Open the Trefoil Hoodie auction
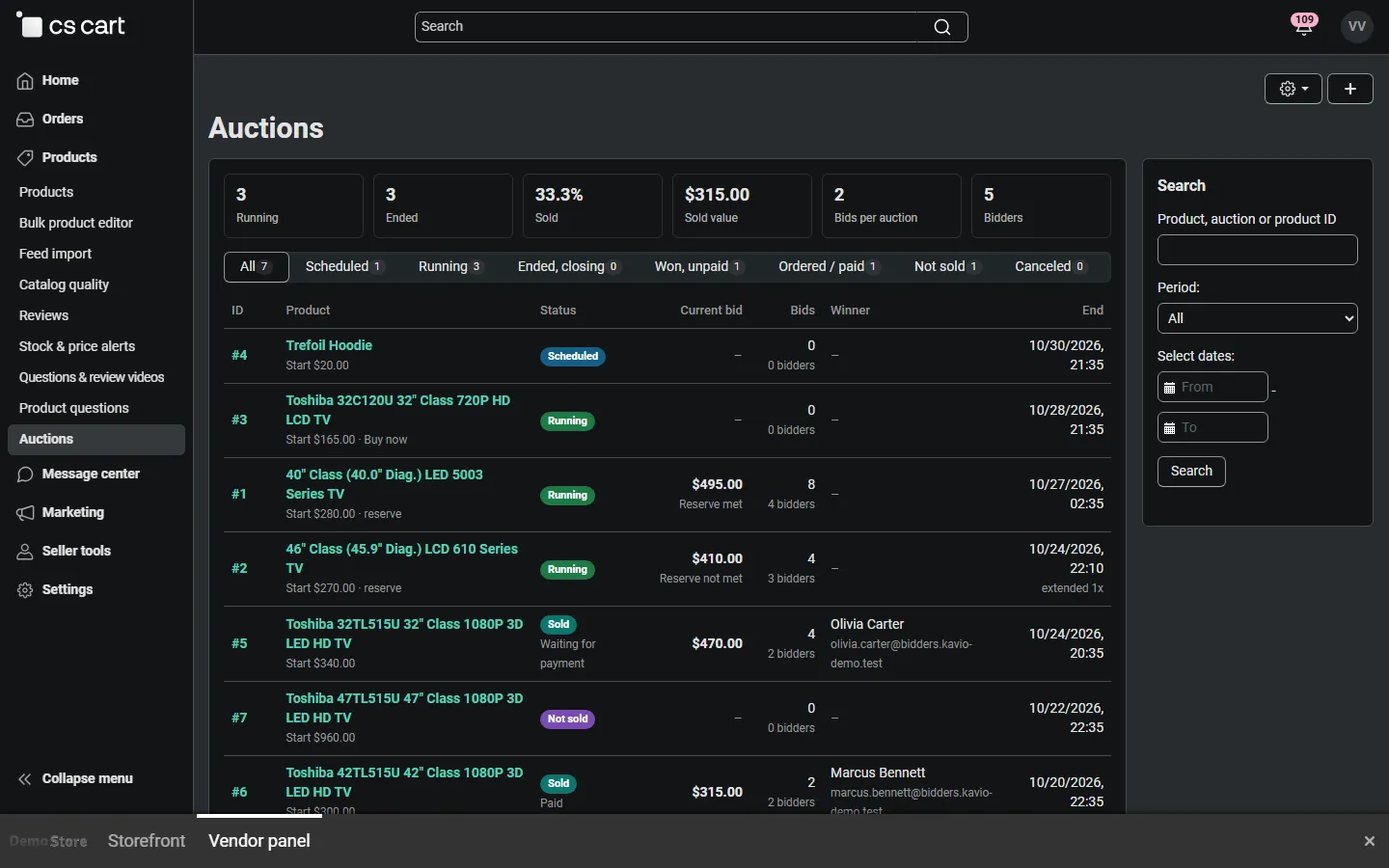This screenshot has width=1389, height=868. pyautogui.click(x=329, y=345)
